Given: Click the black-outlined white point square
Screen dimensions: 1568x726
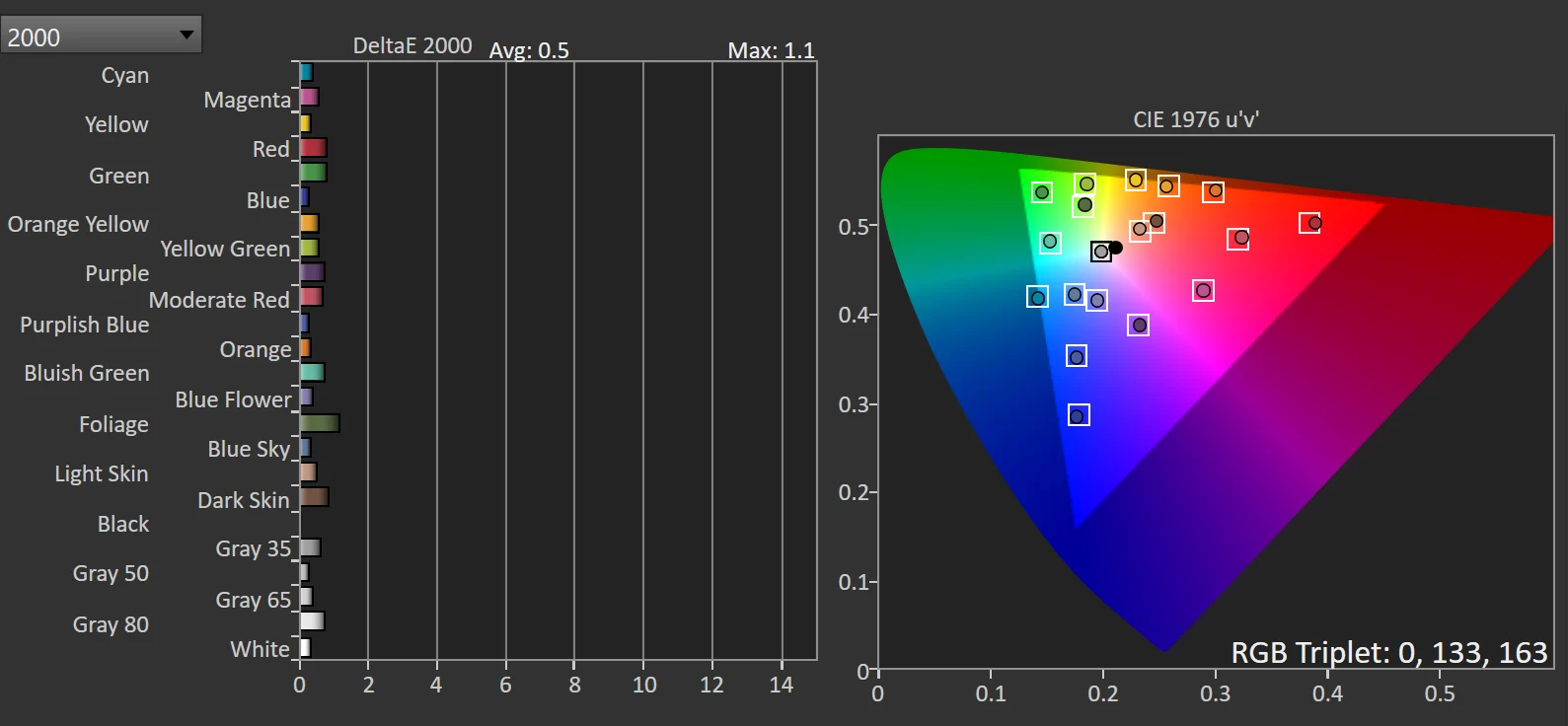Looking at the screenshot, I should point(1101,252).
